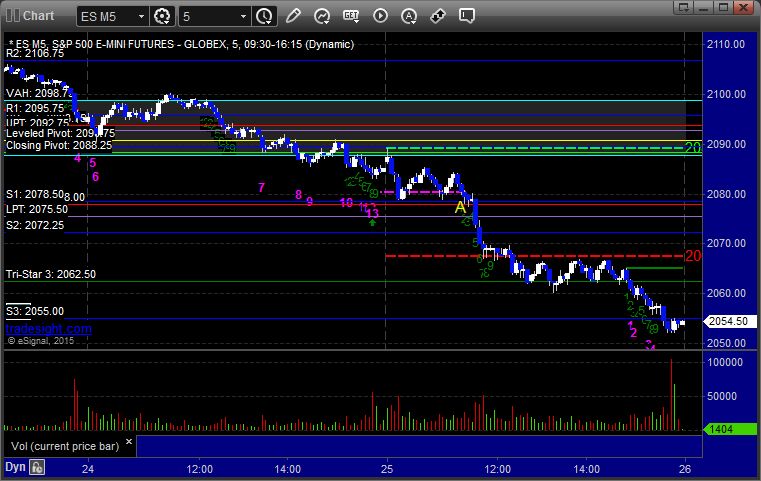Click the 50000 volume axis value
Viewport: 761px width, 481px height.
[722, 396]
